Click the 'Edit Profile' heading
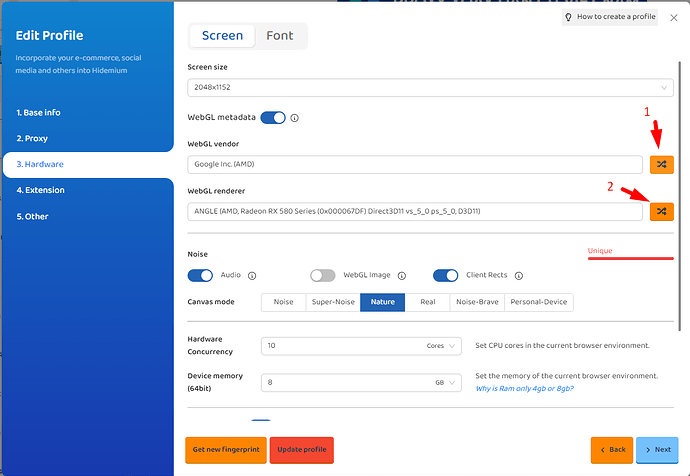This screenshot has width=690, height=476. (49, 36)
